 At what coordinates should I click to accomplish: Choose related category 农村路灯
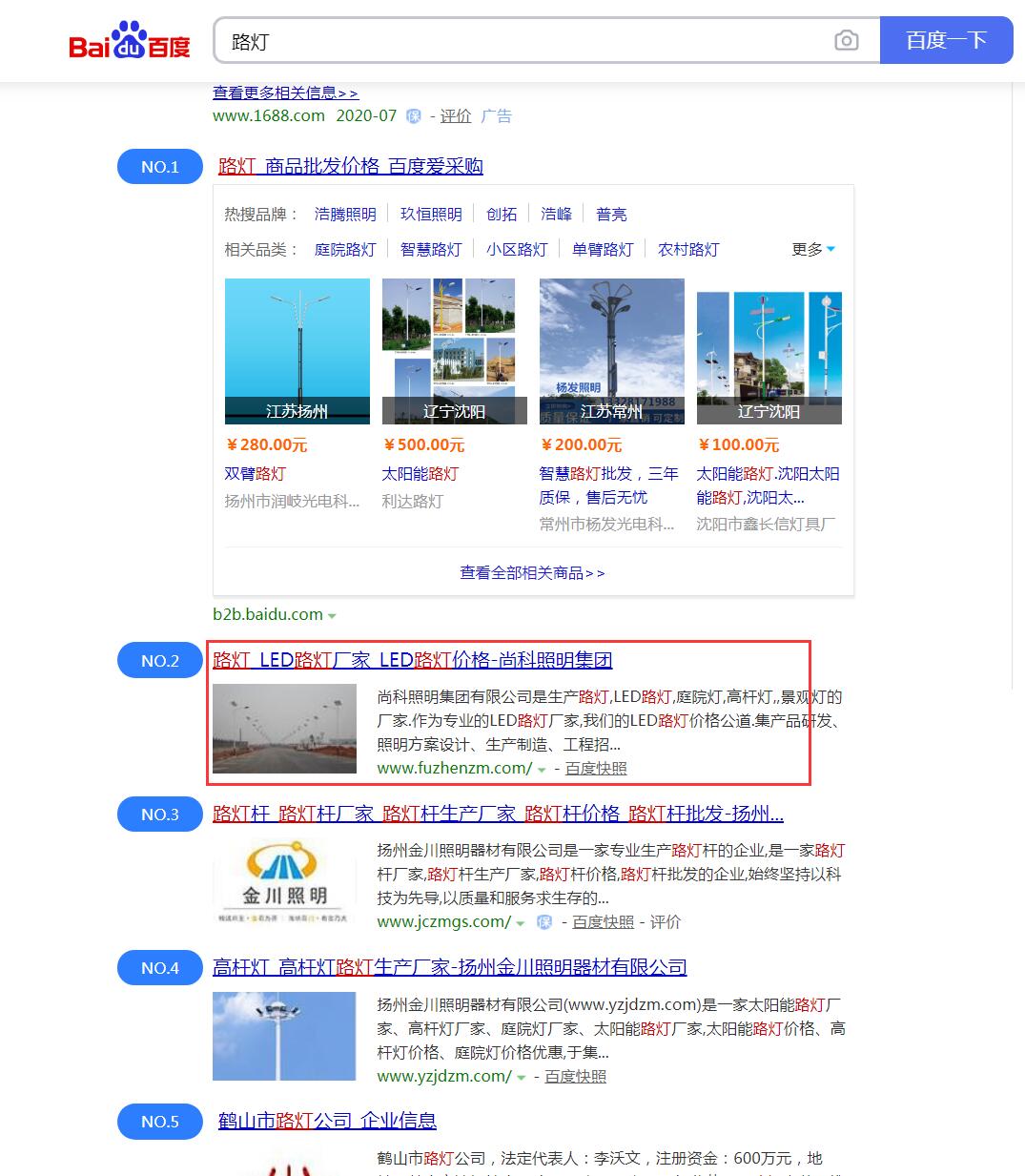(x=688, y=250)
